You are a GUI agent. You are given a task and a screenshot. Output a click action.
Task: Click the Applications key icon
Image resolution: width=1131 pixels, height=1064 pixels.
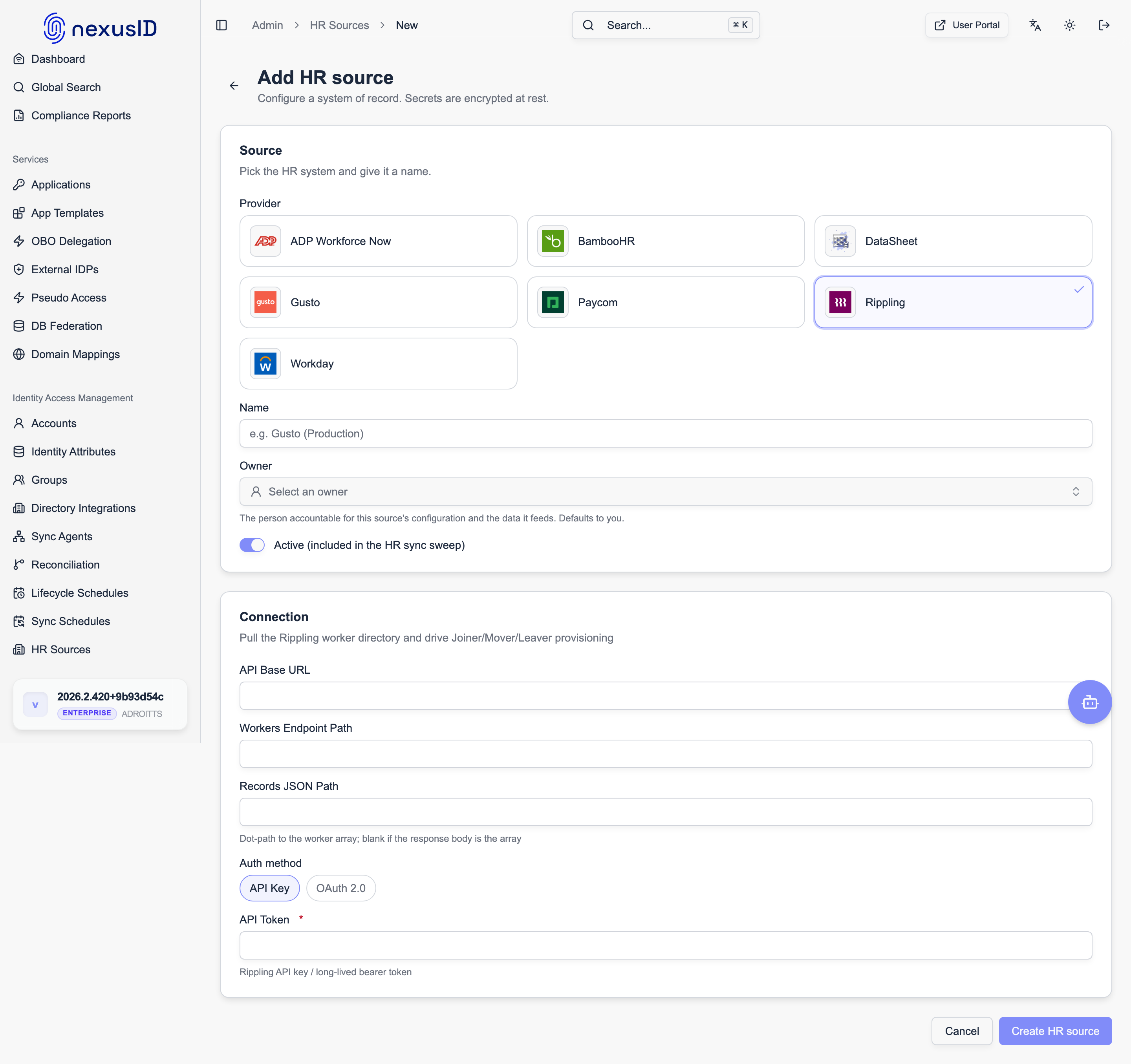tap(19, 185)
